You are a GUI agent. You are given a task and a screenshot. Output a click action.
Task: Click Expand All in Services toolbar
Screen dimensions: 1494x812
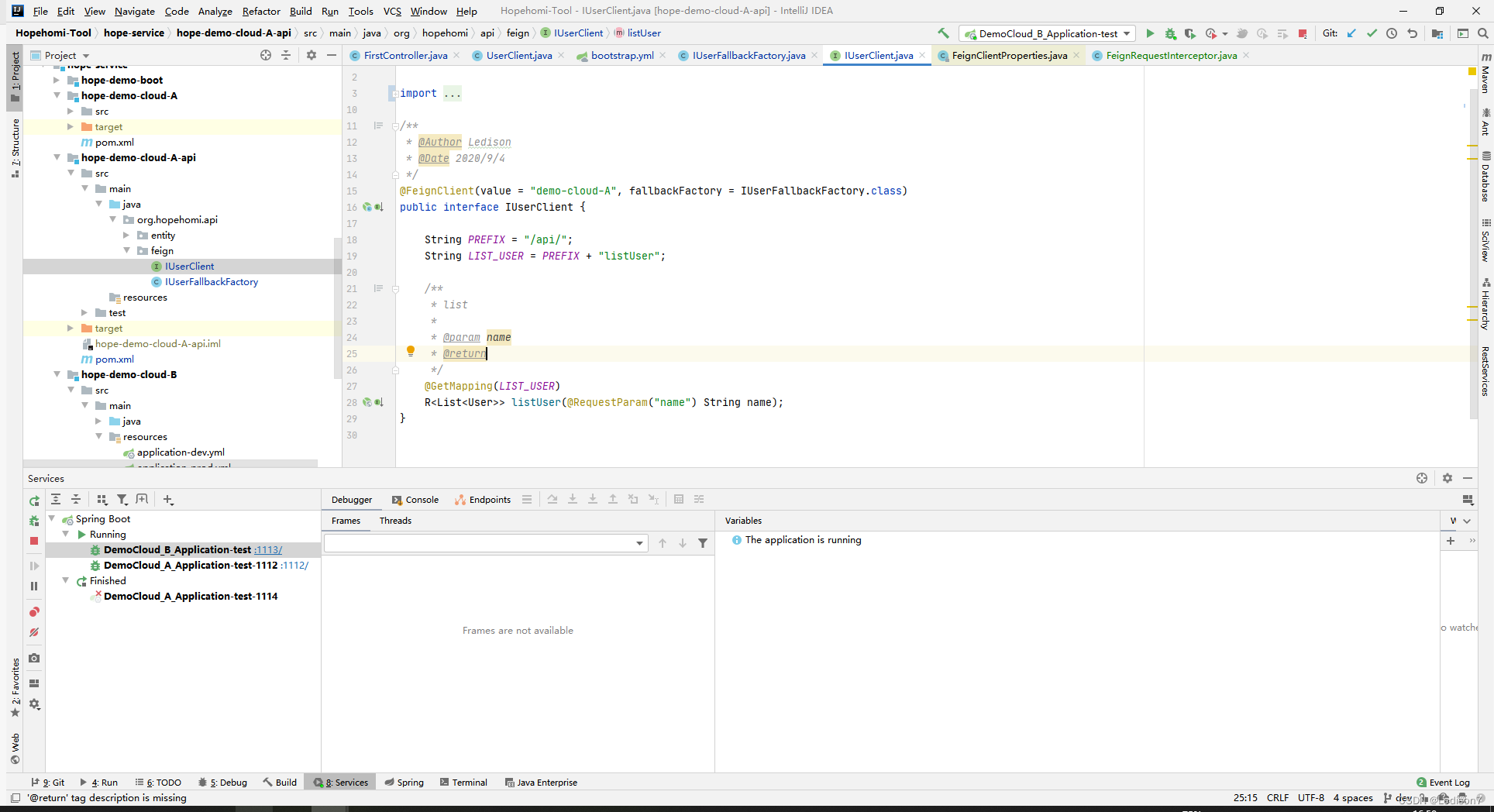pyautogui.click(x=56, y=500)
